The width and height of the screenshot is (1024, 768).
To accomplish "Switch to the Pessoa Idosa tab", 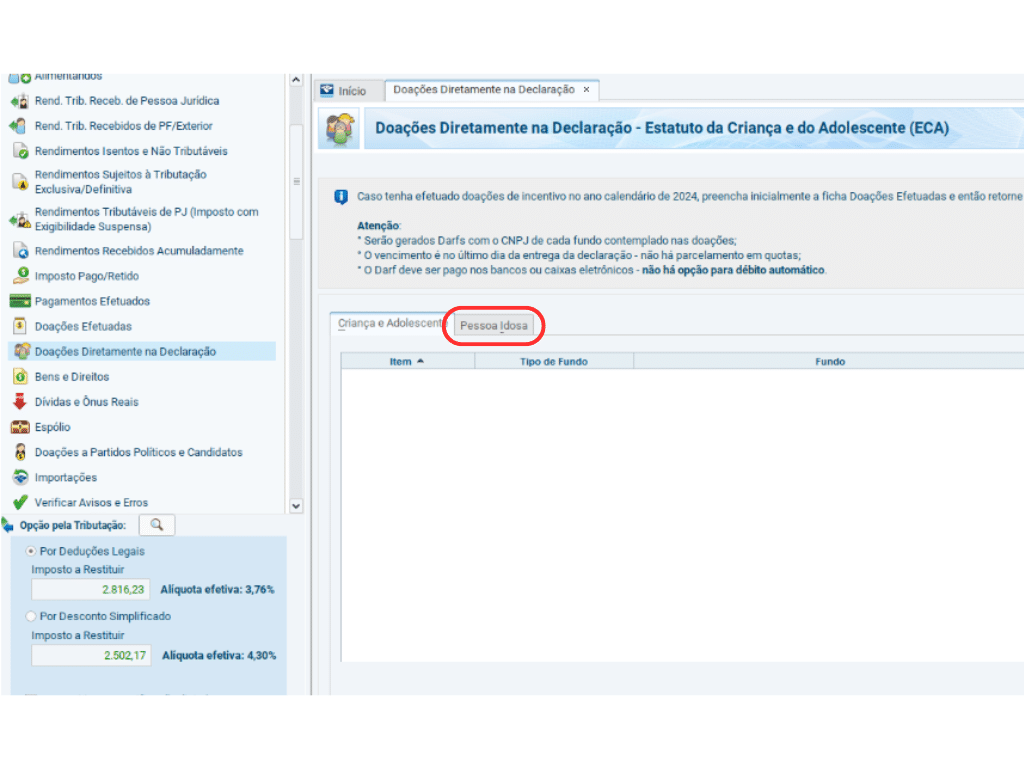I will point(494,326).
